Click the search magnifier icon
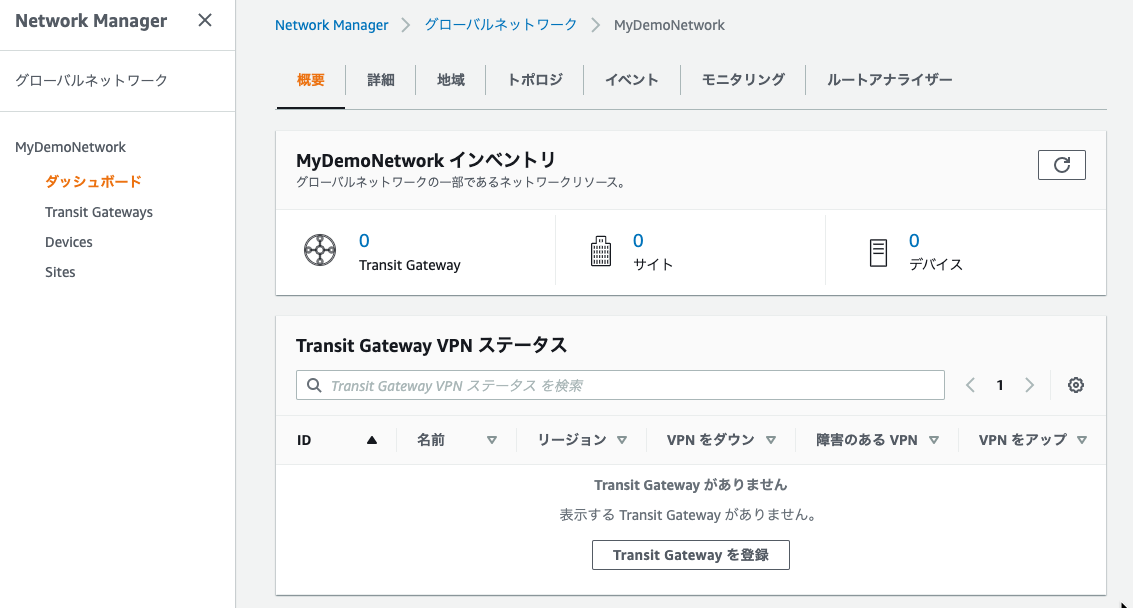The height and width of the screenshot is (608, 1133). tap(314, 385)
